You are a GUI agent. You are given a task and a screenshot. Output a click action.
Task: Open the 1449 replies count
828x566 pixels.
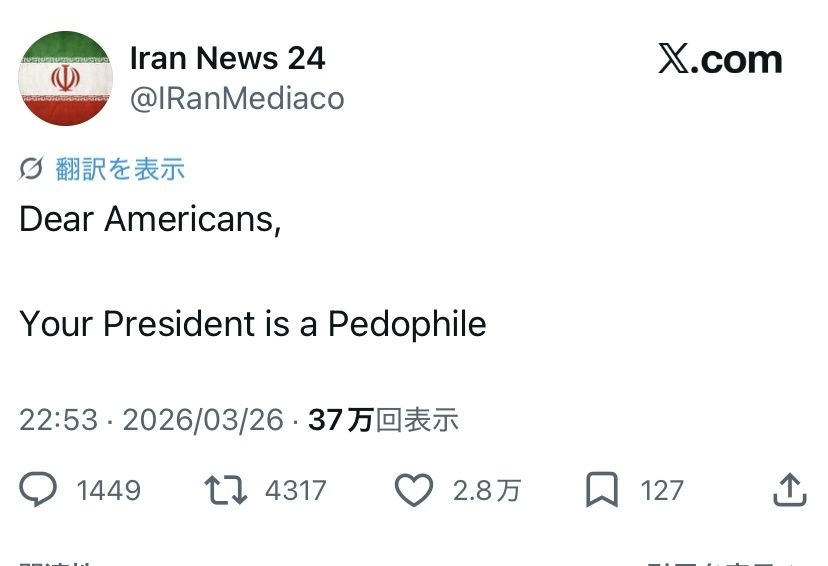(x=108, y=490)
